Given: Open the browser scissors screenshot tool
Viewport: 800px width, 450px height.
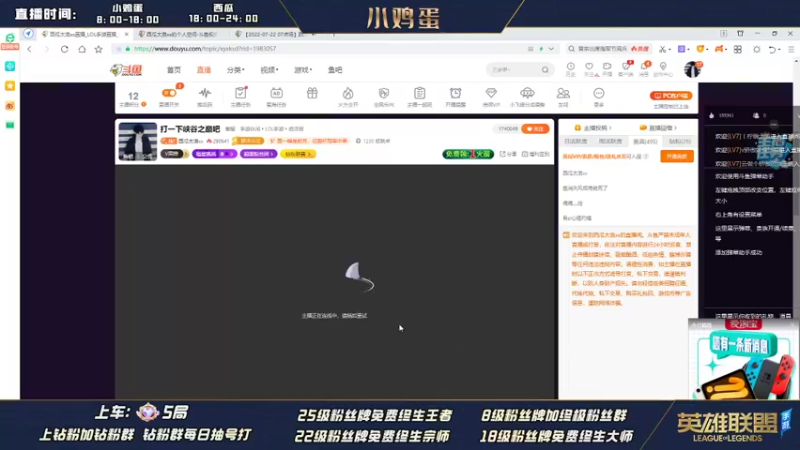Looking at the screenshot, I should [x=662, y=49].
